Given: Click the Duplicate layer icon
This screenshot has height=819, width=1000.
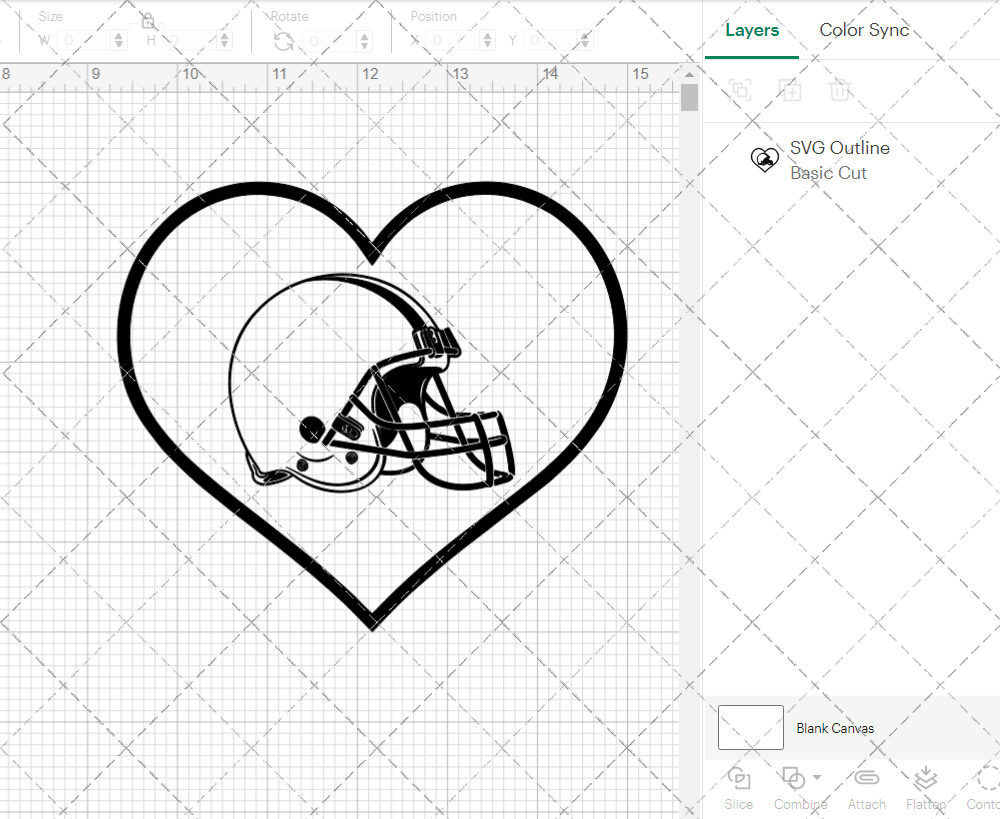Looking at the screenshot, I should coord(790,90).
